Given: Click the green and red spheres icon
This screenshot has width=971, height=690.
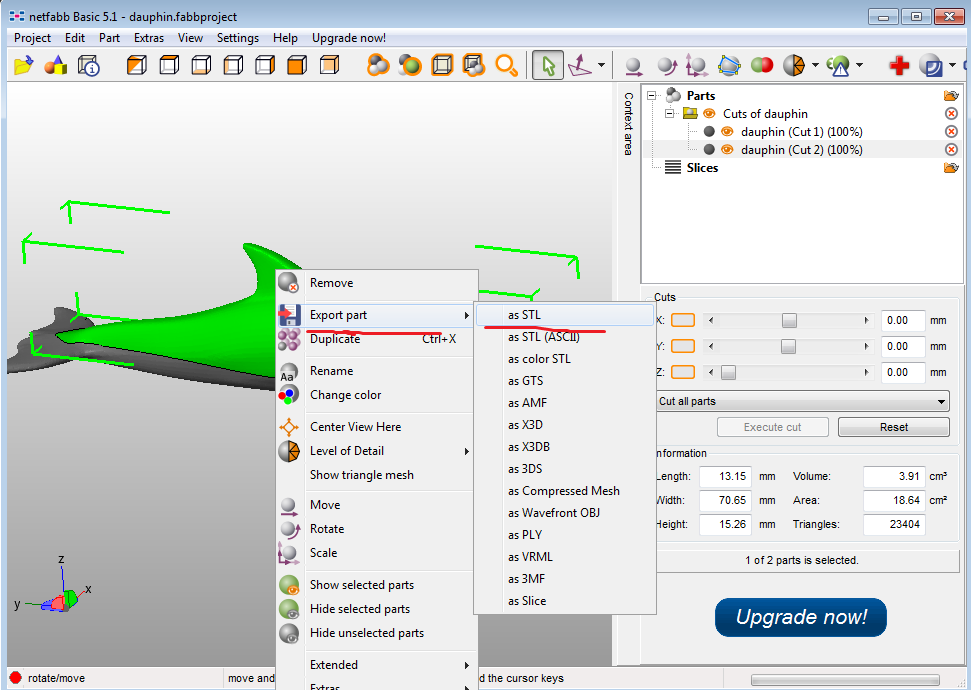Looking at the screenshot, I should 762,64.
